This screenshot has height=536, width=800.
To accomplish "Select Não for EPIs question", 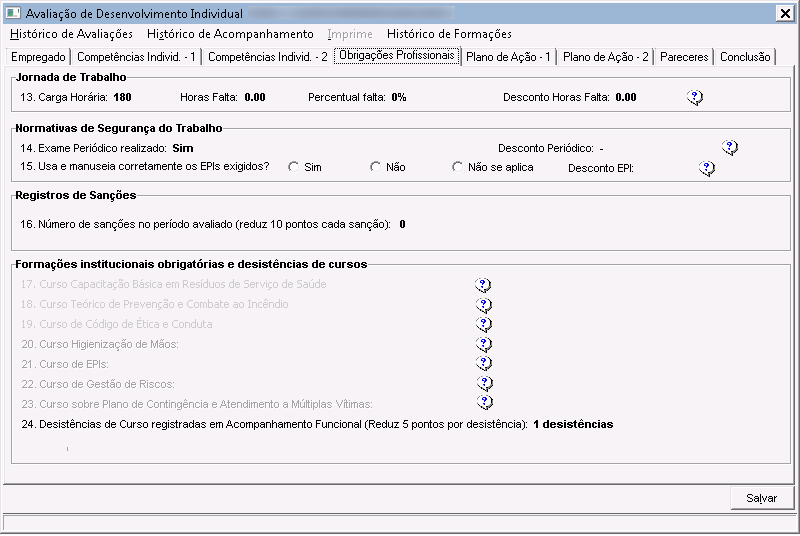I will tap(375, 167).
